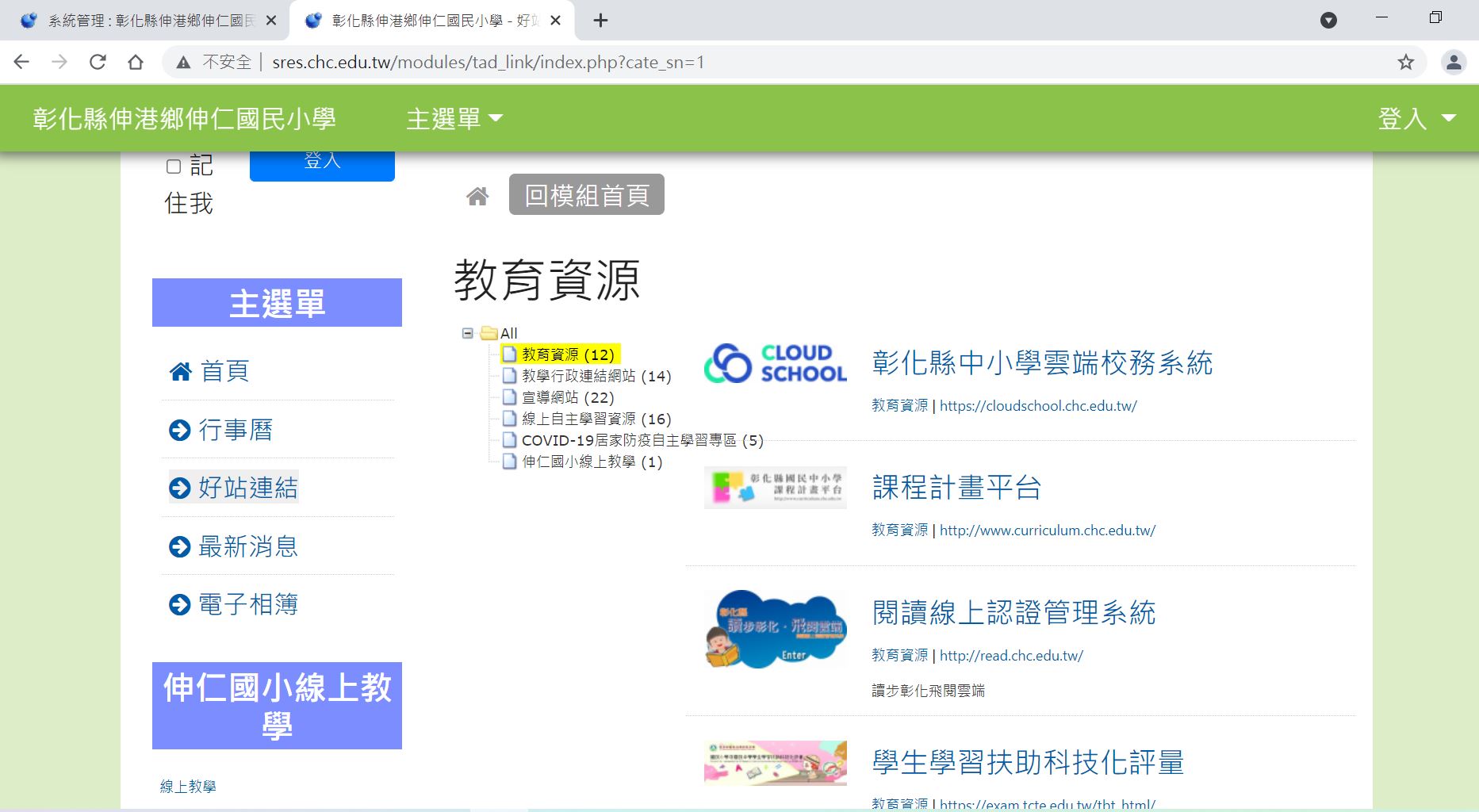Image resolution: width=1479 pixels, height=812 pixels.
Task: Click the browser forward arrow
Action: coord(59,62)
